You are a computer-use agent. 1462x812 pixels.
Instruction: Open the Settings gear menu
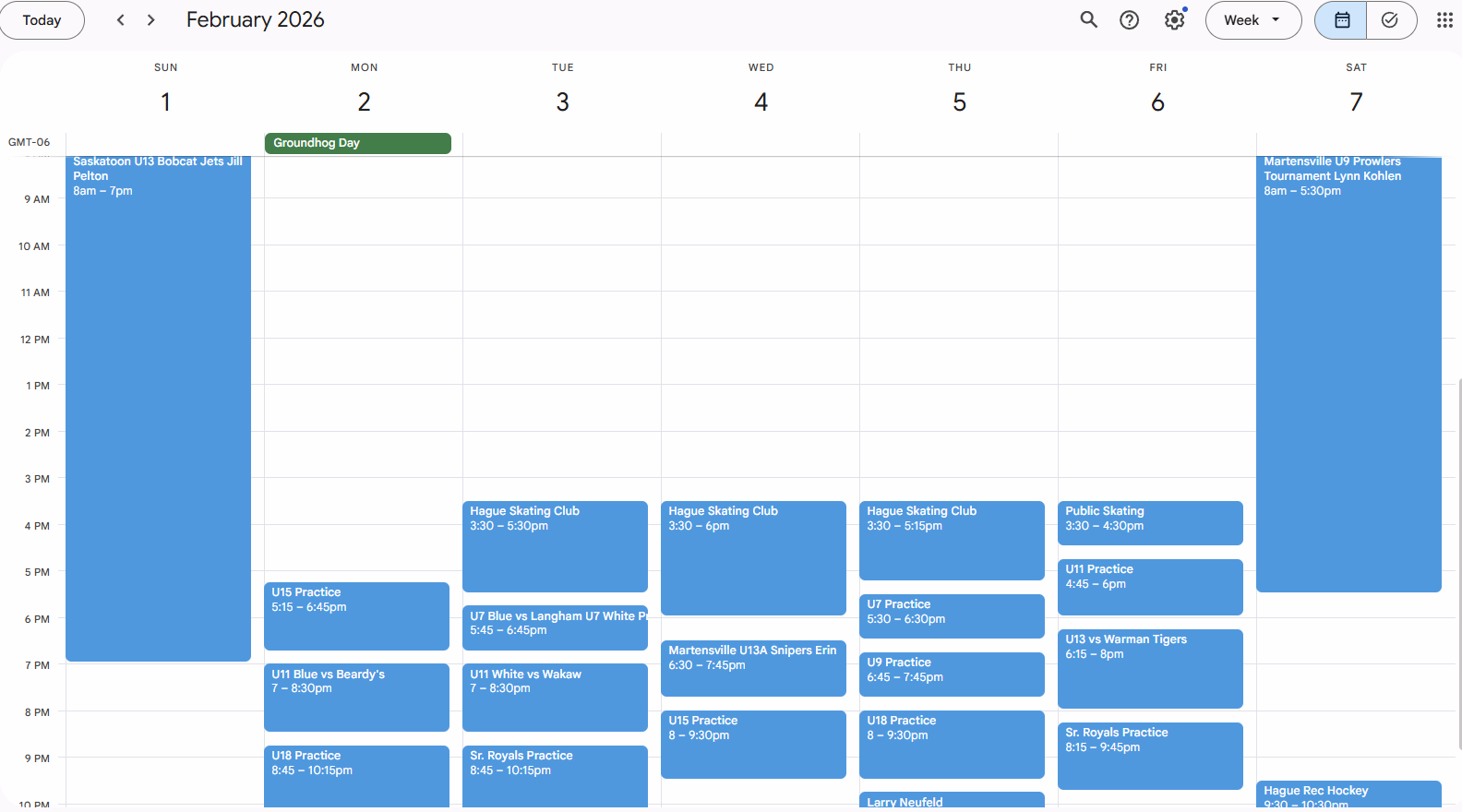click(1174, 20)
